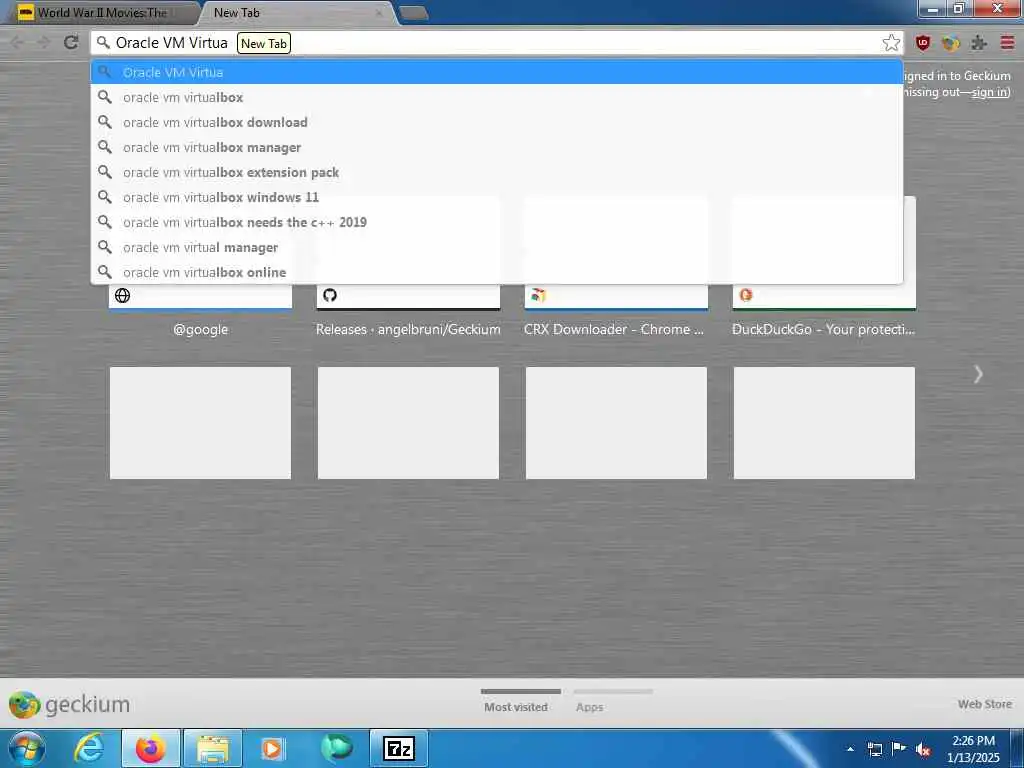Open DuckDuckGo most visited tile
Image resolution: width=1024 pixels, height=768 pixels.
point(824,311)
